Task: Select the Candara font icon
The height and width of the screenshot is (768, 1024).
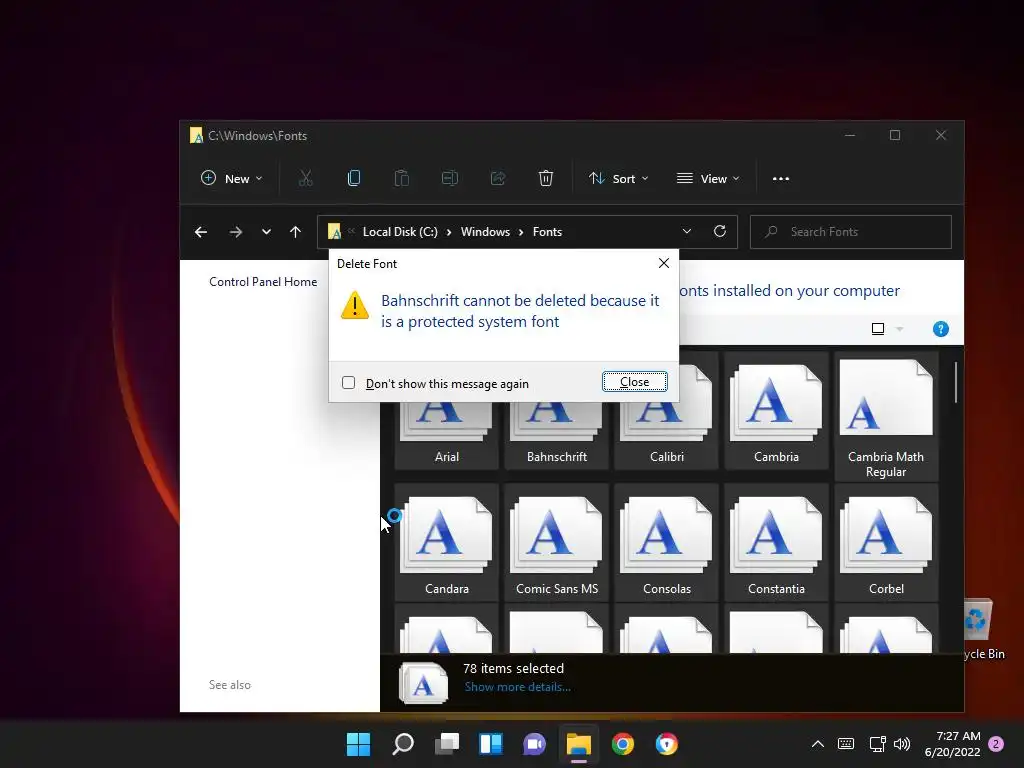Action: click(447, 543)
